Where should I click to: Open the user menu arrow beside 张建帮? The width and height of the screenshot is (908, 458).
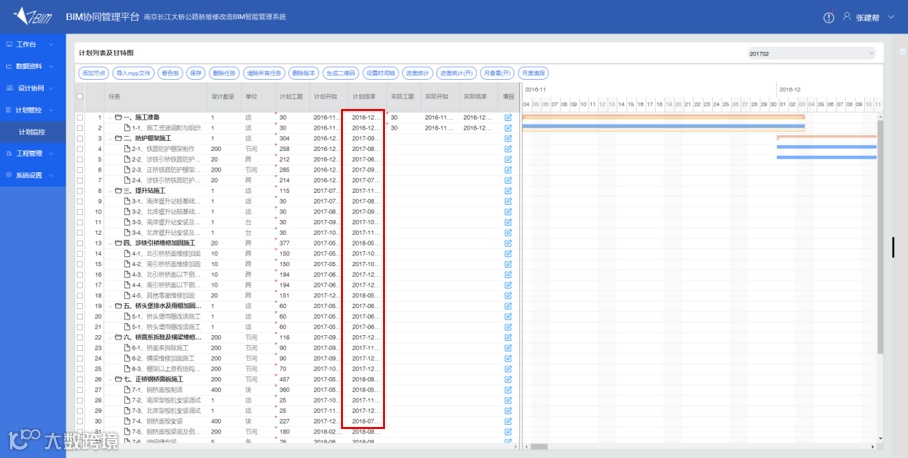890,18
